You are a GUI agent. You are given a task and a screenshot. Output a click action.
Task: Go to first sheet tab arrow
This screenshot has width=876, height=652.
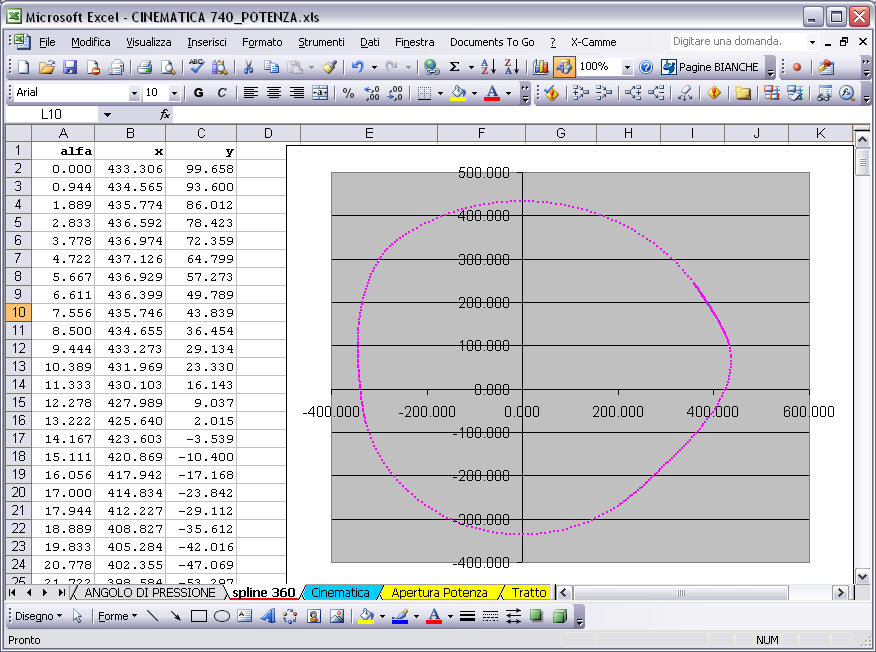pos(12,592)
